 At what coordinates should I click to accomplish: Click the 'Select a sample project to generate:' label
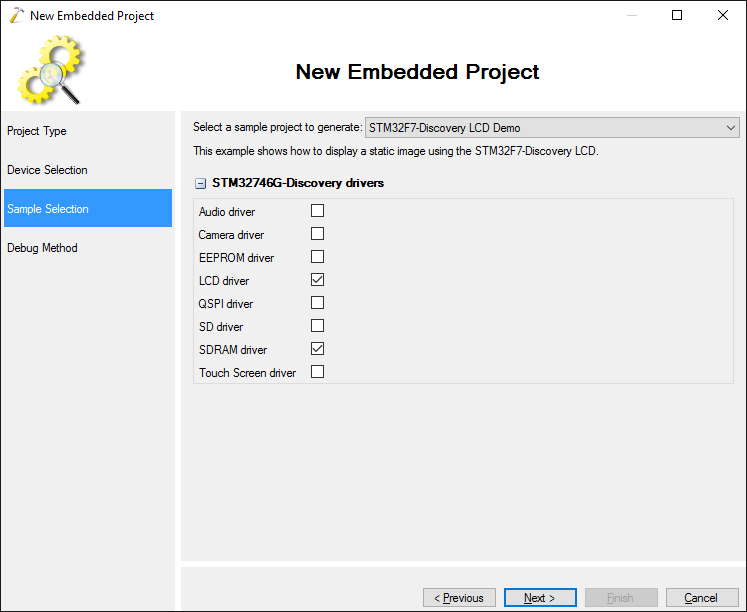(278, 127)
